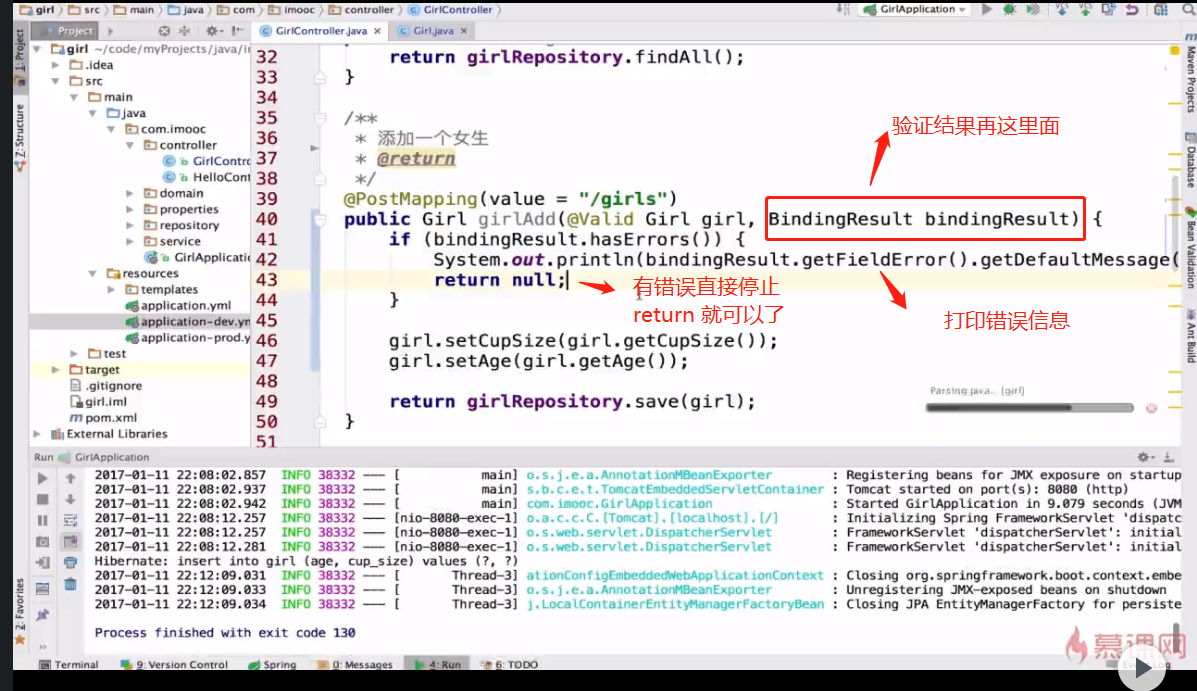The width and height of the screenshot is (1197, 691).
Task: Open the 6: TODO tool window tab
Action: 509,665
